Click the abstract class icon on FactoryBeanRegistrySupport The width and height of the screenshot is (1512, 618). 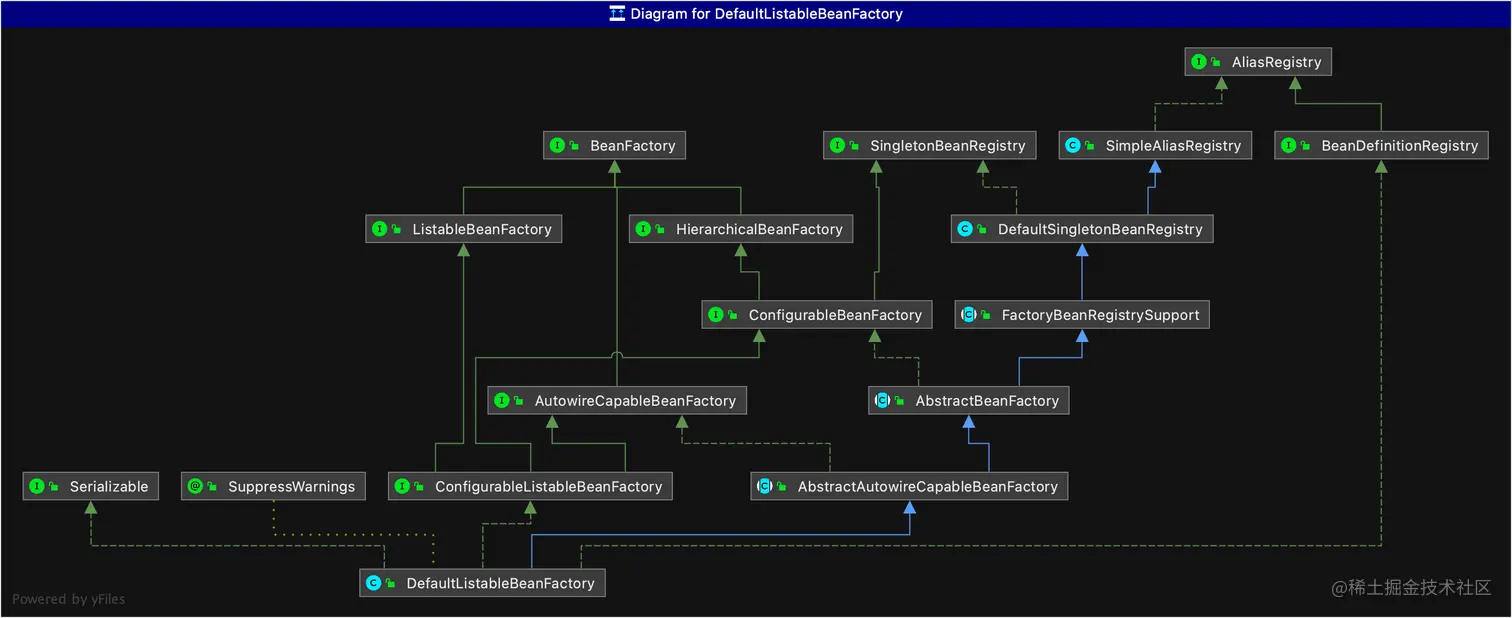click(x=969, y=315)
